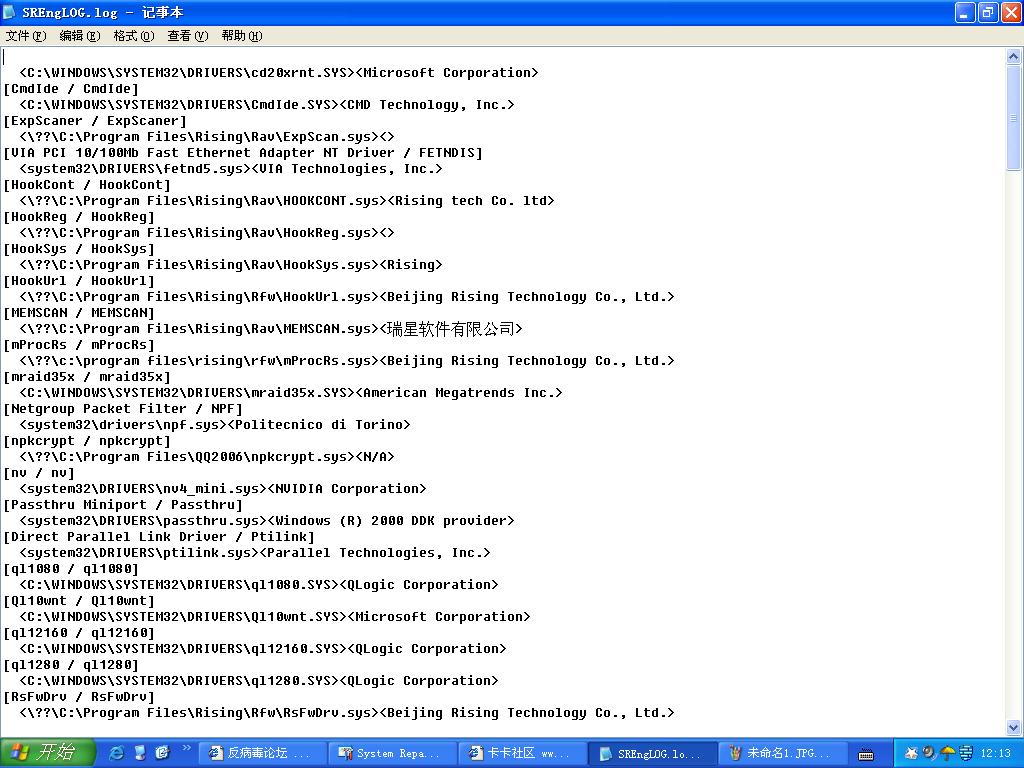
Task: Click the HookUrl.sys path line
Action: point(347,296)
